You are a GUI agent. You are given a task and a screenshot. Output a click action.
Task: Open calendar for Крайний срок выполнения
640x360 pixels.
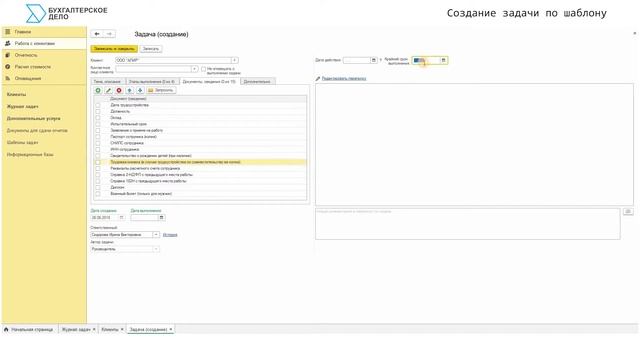pos(444,60)
